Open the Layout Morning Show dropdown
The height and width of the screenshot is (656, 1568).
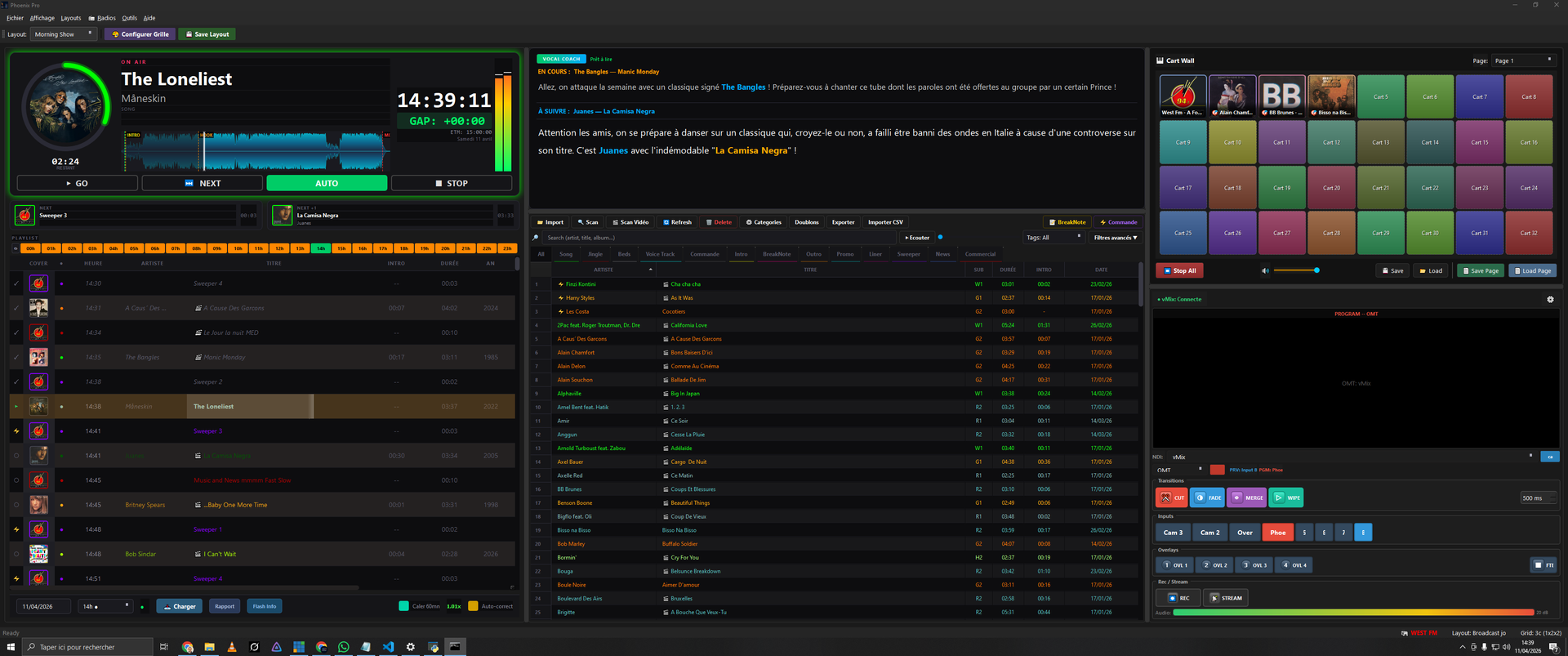point(65,34)
